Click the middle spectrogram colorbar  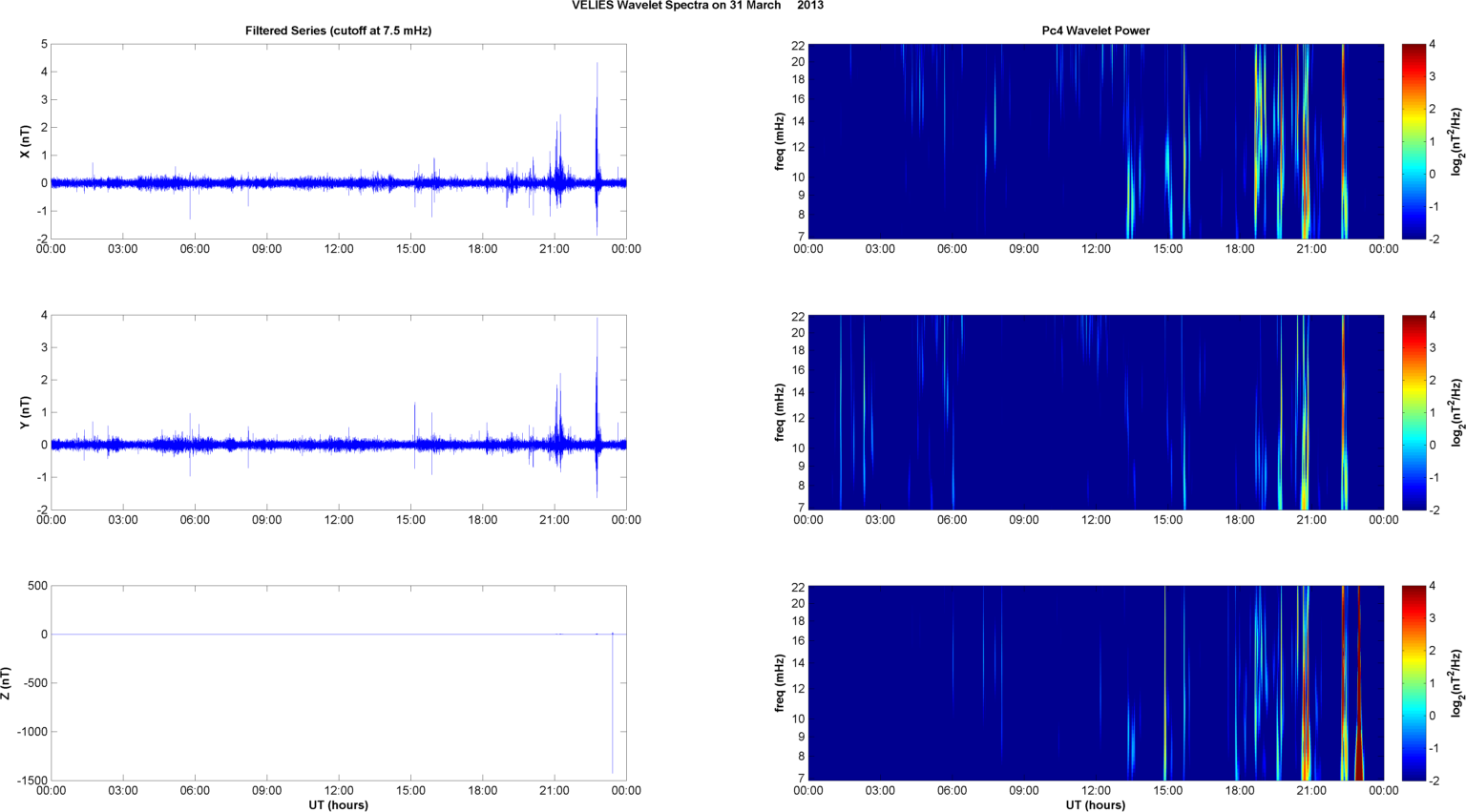coord(1414,412)
